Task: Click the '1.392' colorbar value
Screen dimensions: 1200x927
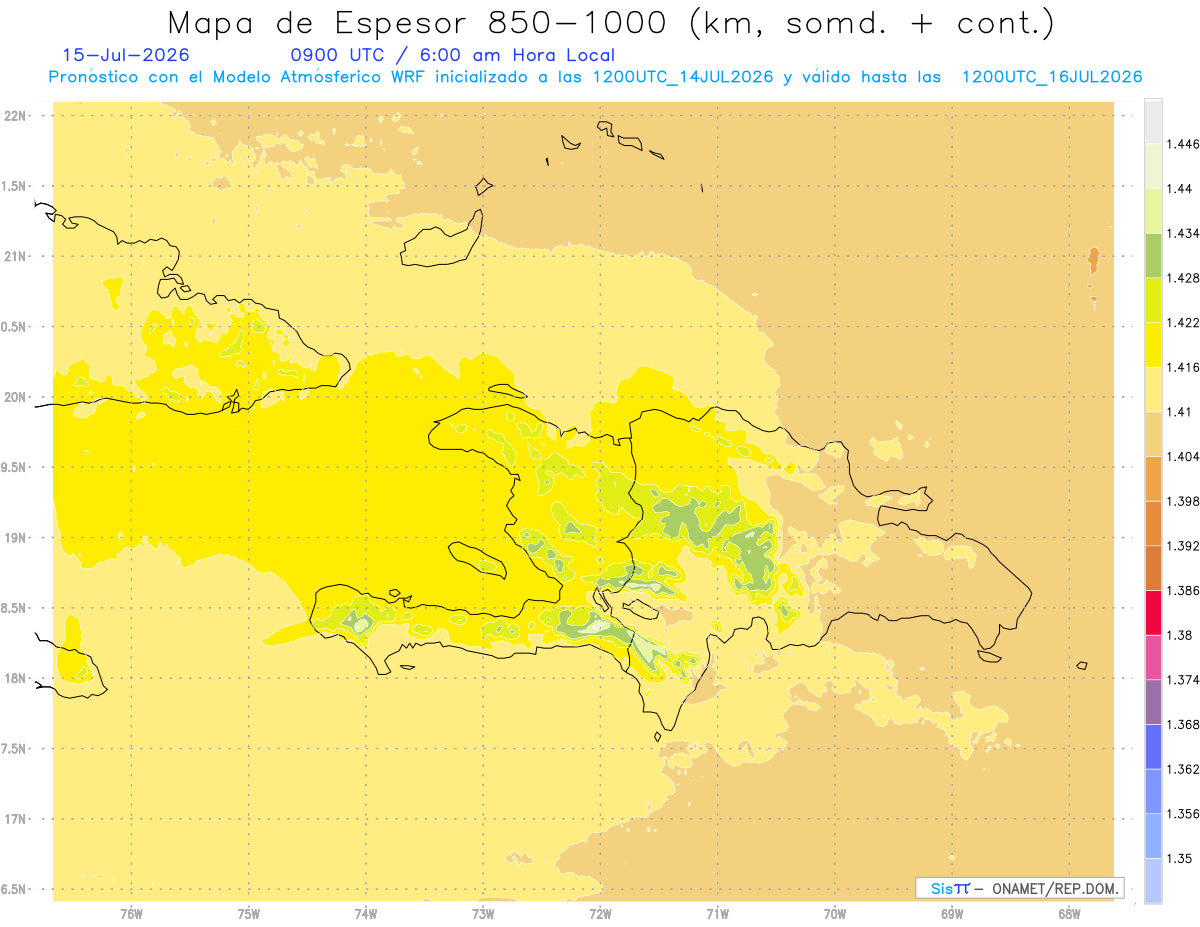Action: pyautogui.click(x=1184, y=546)
